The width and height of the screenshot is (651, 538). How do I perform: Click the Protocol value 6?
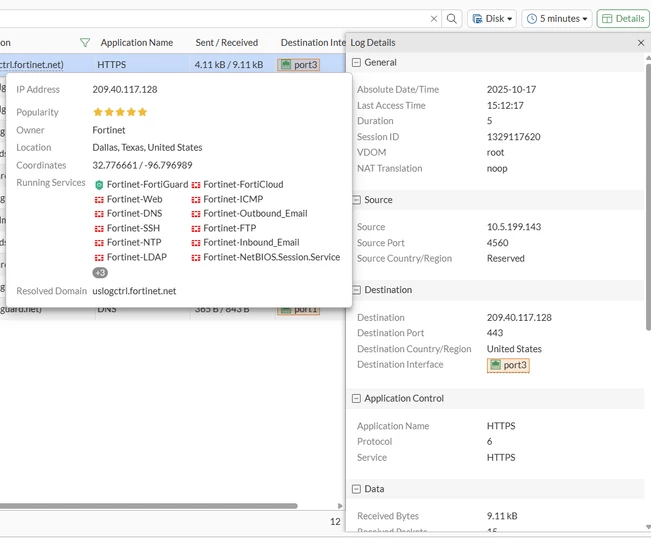coord(489,441)
